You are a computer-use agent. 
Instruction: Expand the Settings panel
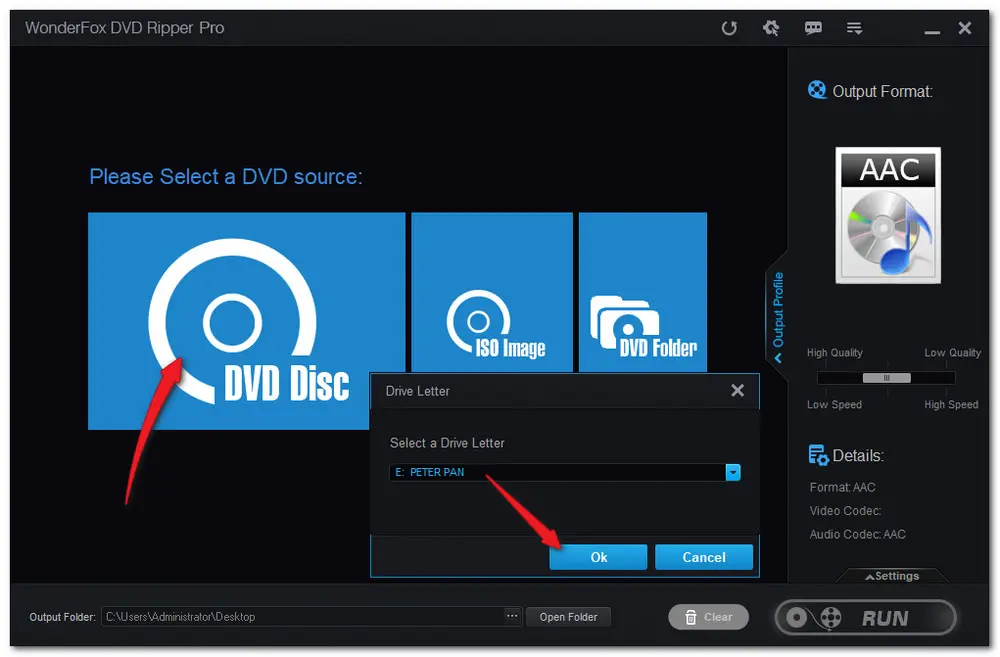click(x=892, y=576)
